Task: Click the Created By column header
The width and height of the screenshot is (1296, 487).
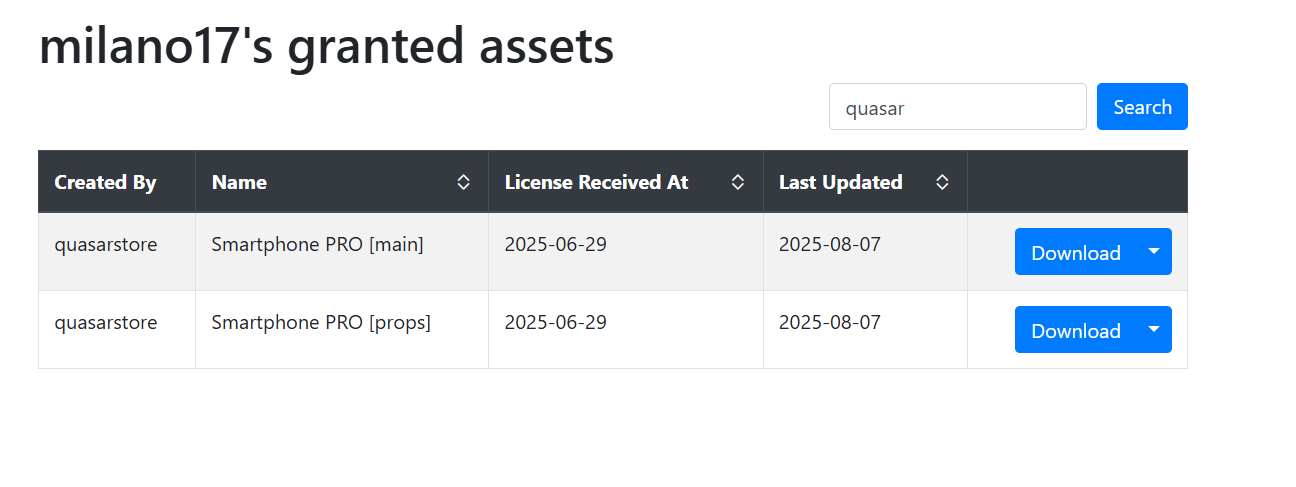Action: point(117,182)
